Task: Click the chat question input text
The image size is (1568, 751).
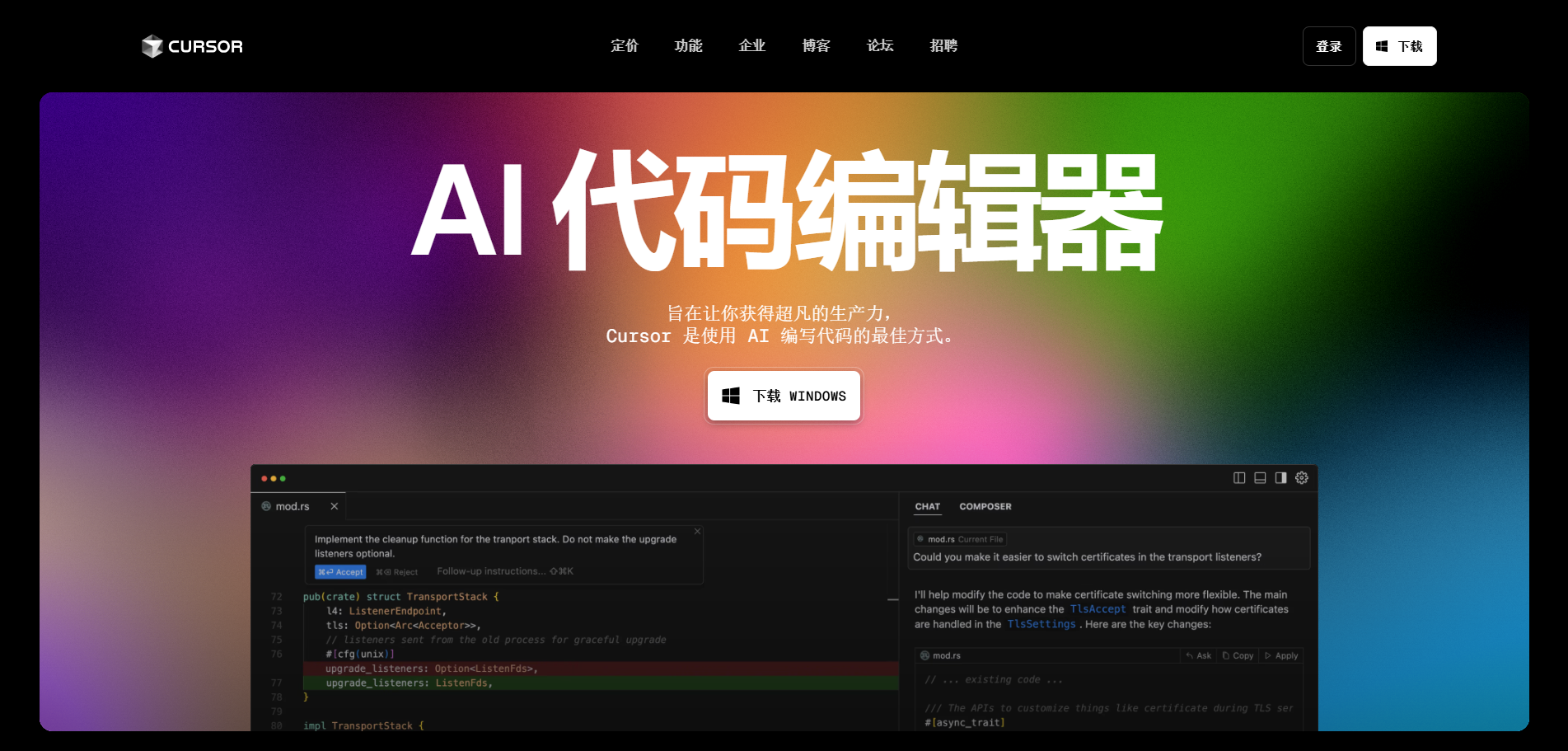Action: (1088, 557)
